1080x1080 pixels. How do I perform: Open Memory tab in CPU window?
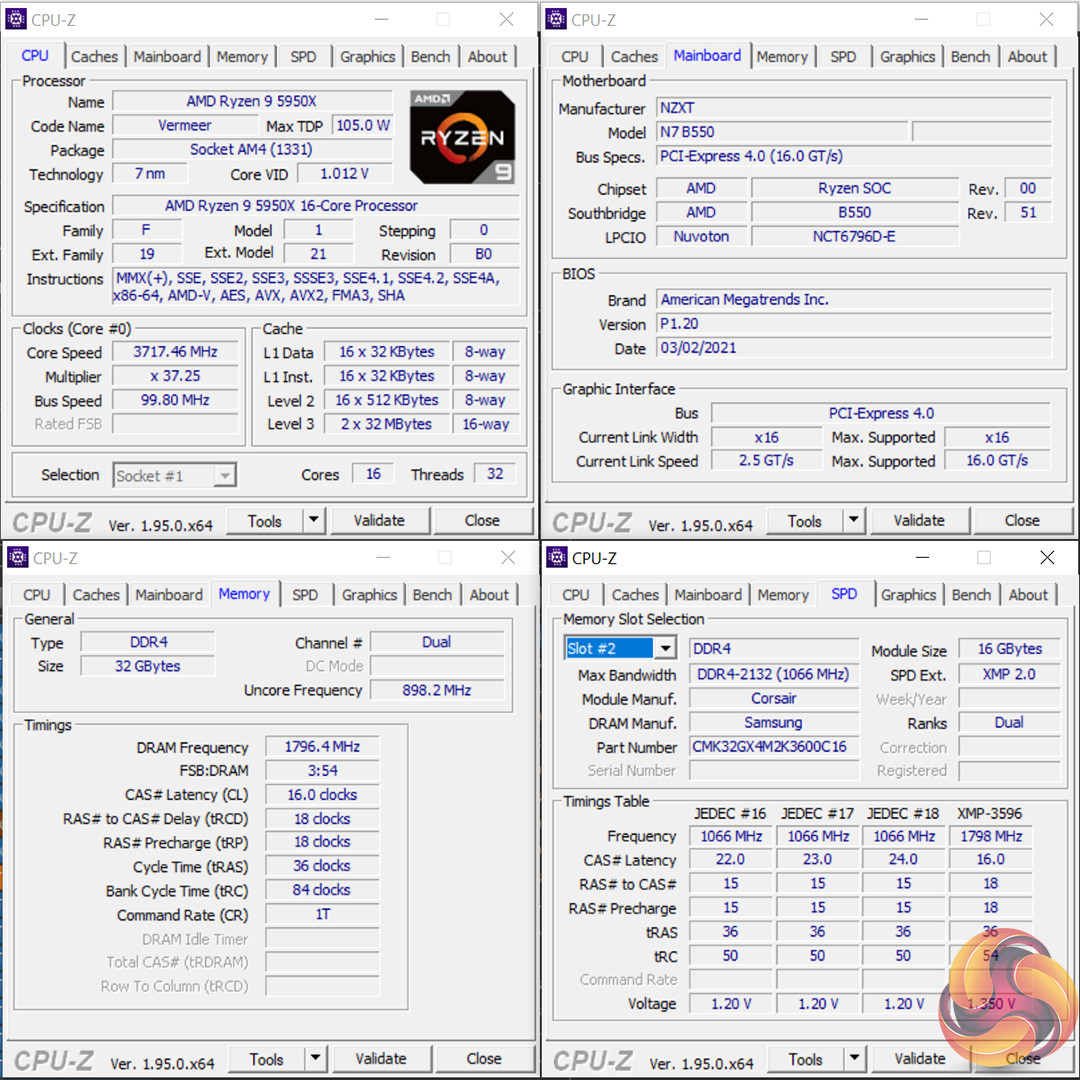click(242, 56)
